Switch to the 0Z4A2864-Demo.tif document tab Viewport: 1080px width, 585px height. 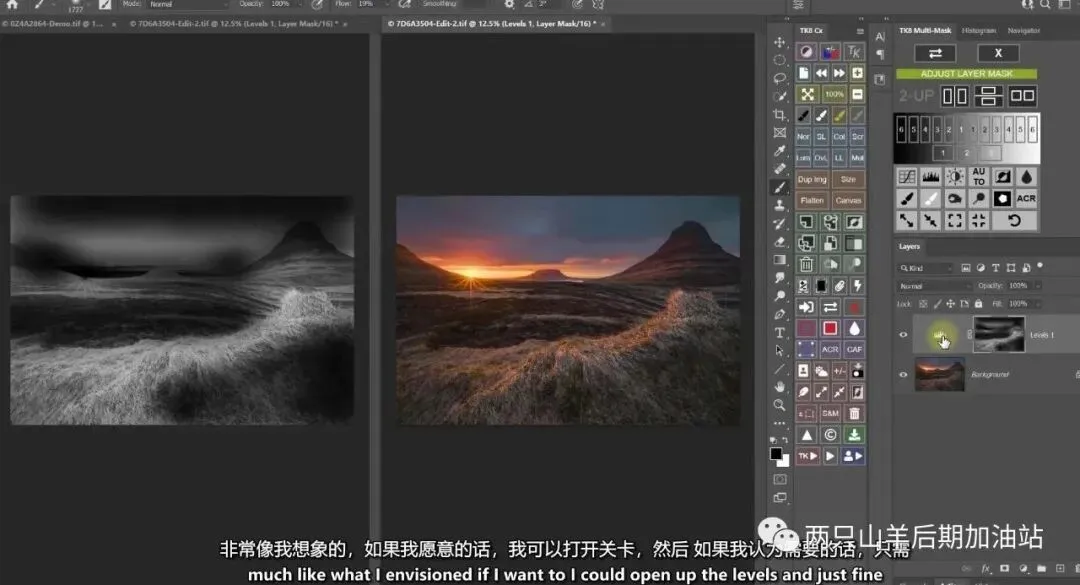click(53, 23)
